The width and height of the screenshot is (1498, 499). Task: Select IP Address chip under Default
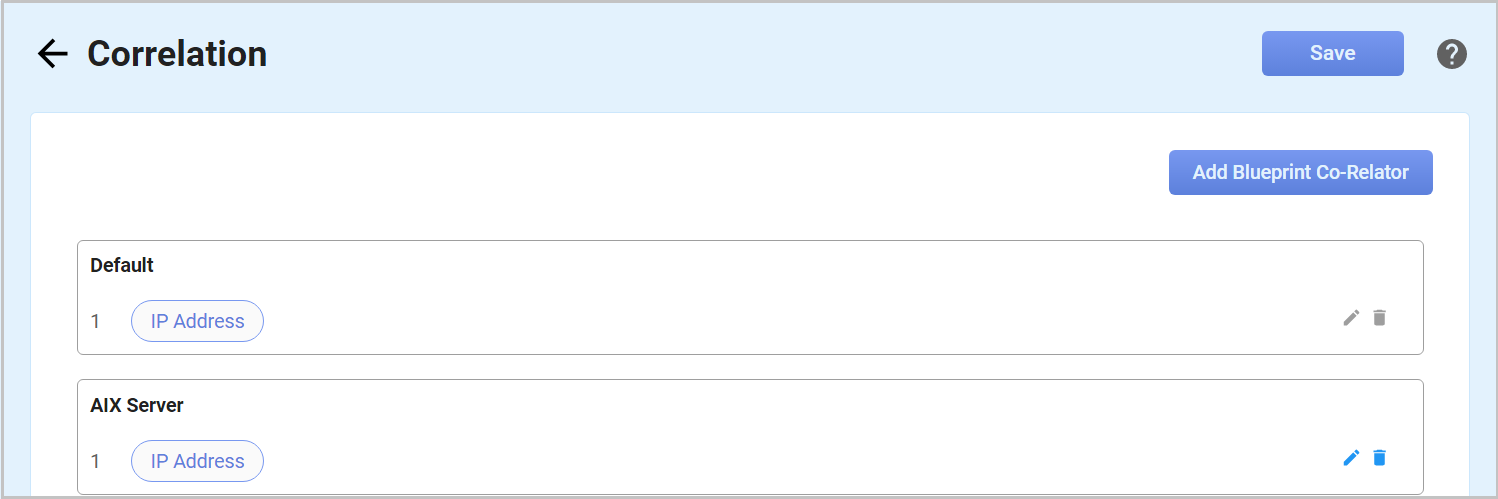coord(197,321)
